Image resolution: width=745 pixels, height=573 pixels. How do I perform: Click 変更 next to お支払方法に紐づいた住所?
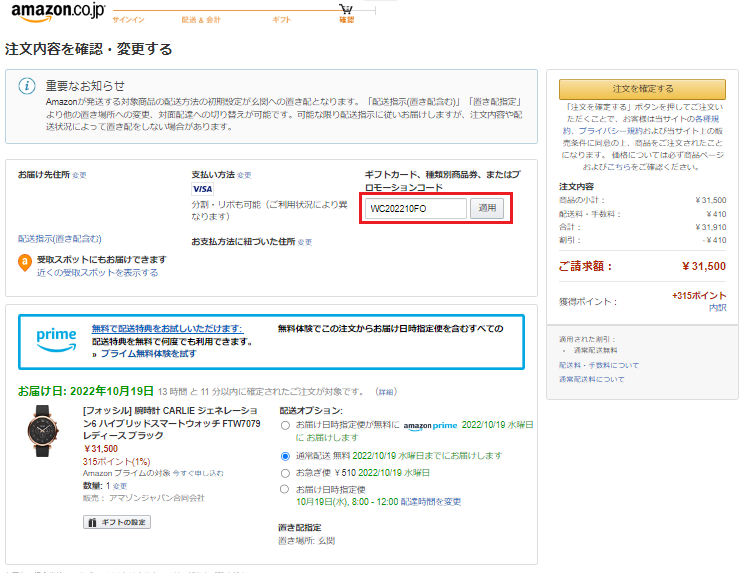[x=305, y=242]
